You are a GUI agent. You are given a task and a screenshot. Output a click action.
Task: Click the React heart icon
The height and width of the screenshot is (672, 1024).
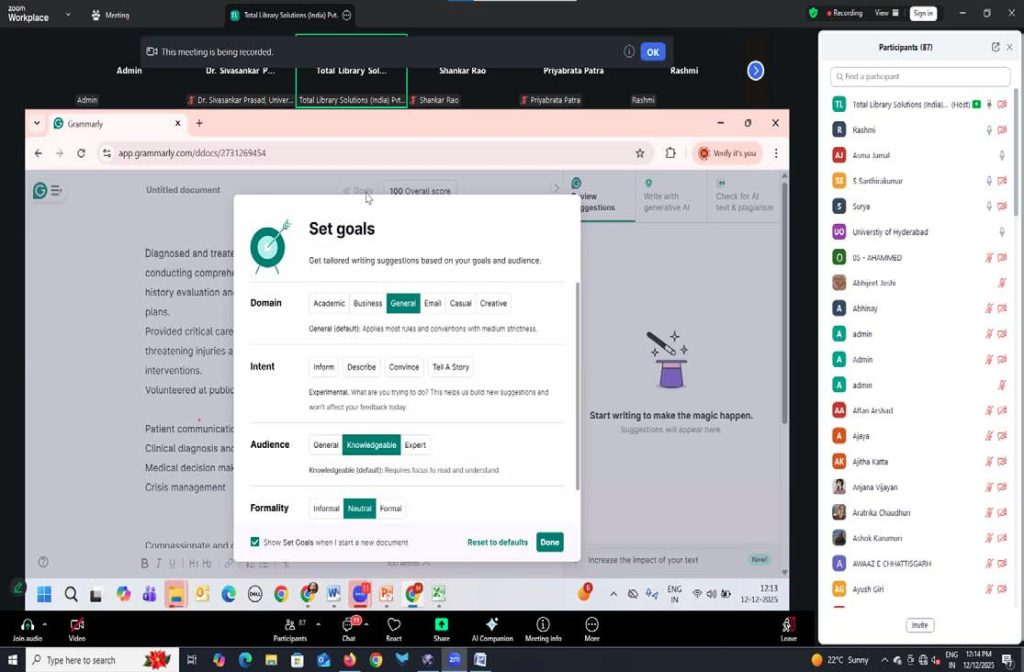(394, 624)
